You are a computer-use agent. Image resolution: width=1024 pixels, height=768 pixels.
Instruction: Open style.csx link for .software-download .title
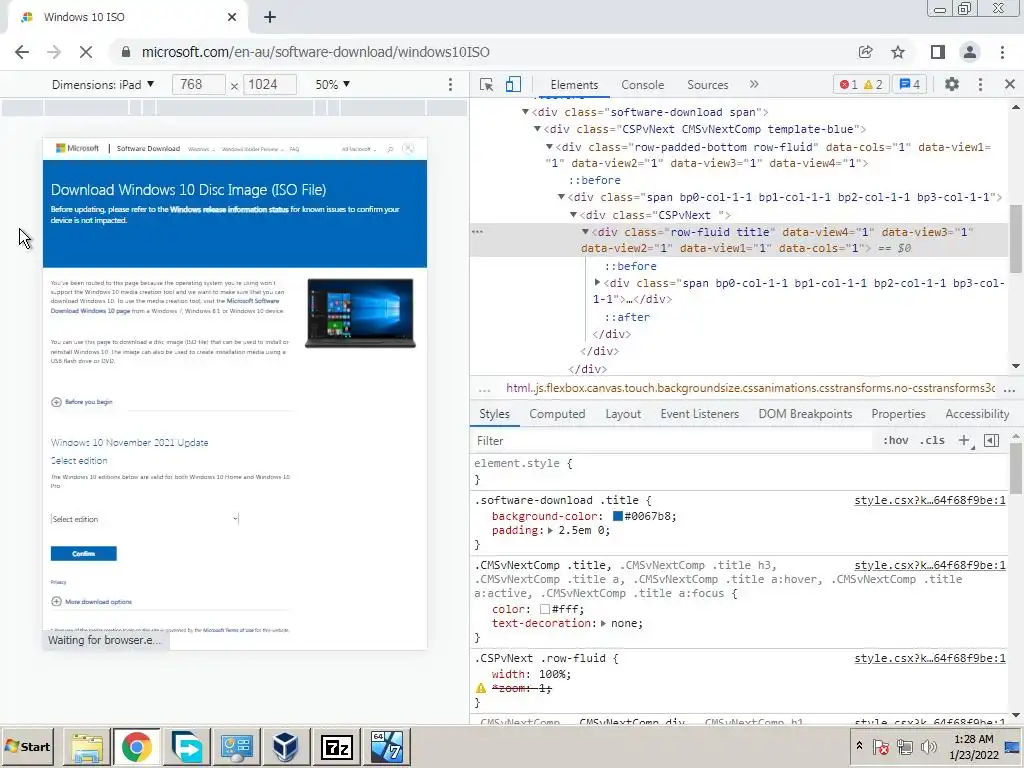coord(930,500)
